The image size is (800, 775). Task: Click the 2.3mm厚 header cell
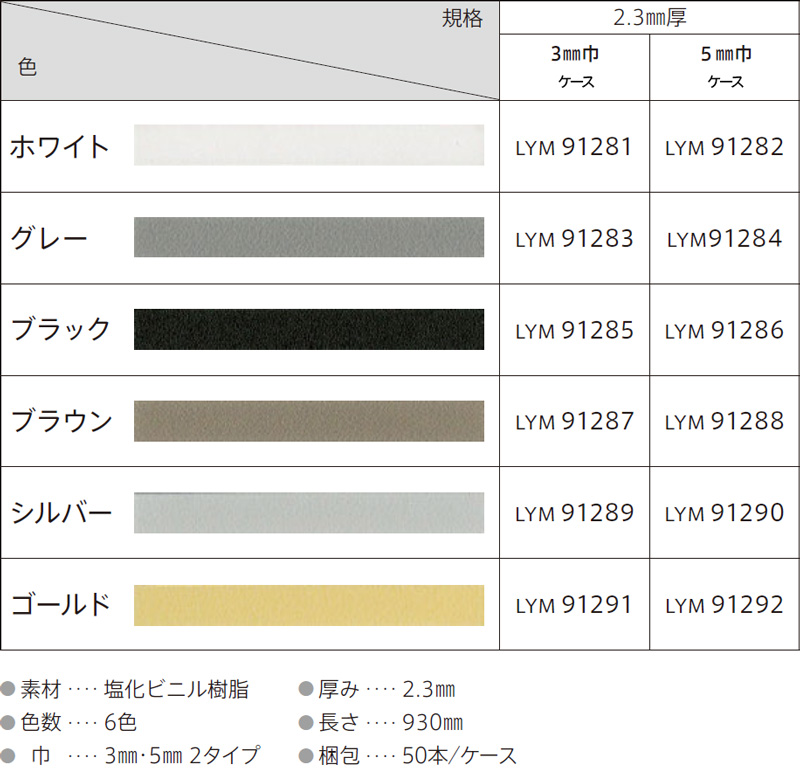pos(649,18)
